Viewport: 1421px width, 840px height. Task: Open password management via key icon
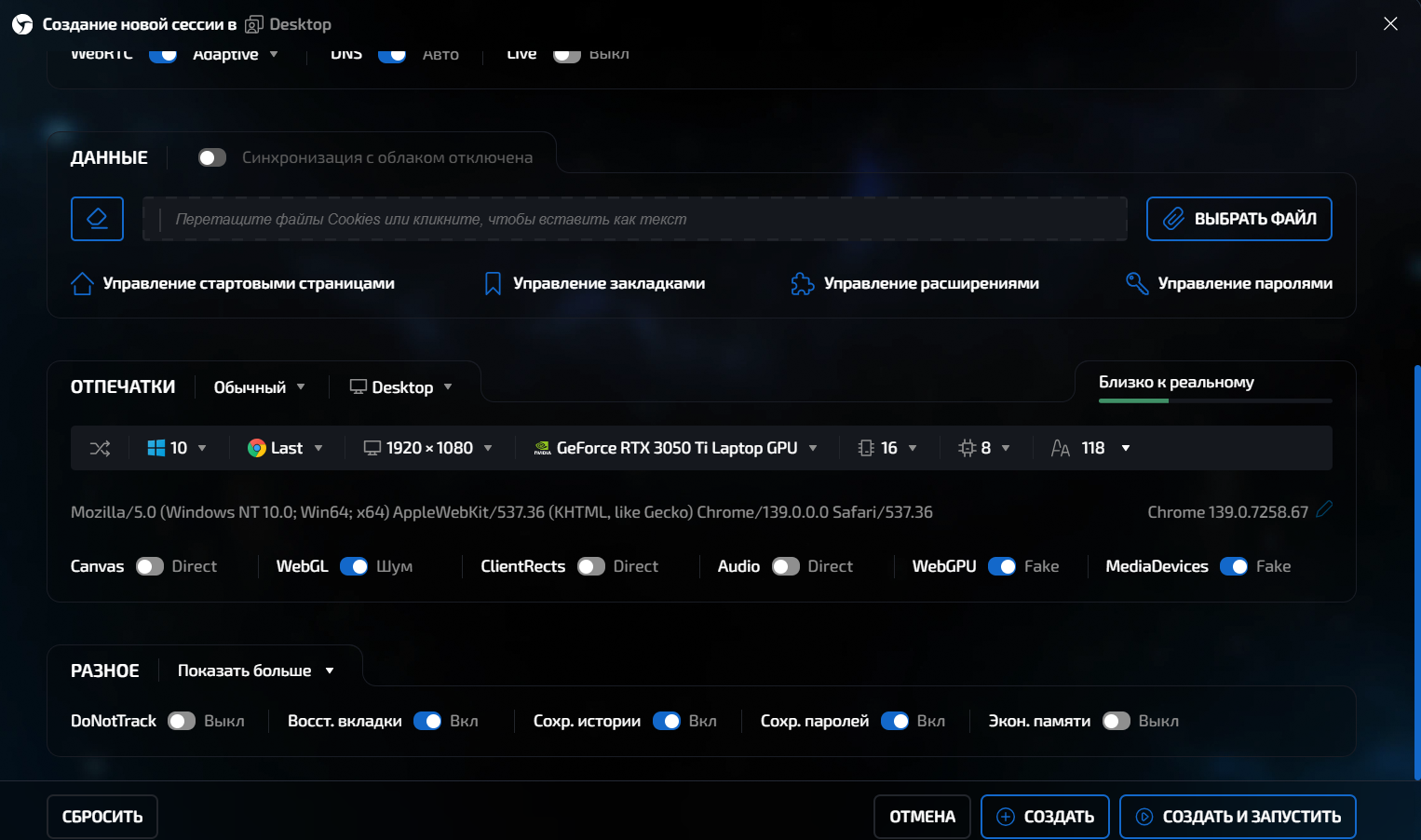tap(1136, 284)
